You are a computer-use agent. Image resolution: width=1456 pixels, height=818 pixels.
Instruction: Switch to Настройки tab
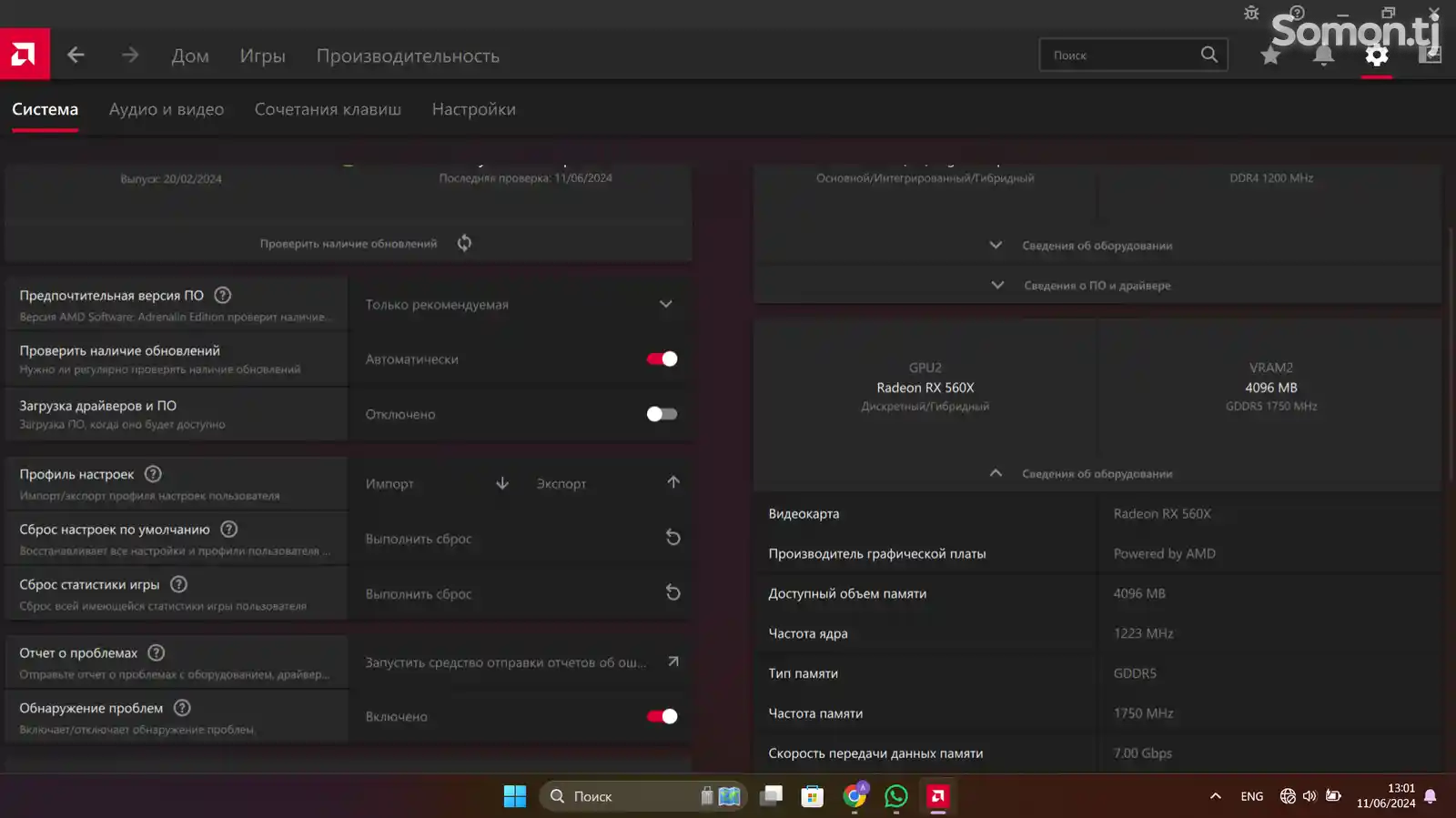[x=473, y=109]
